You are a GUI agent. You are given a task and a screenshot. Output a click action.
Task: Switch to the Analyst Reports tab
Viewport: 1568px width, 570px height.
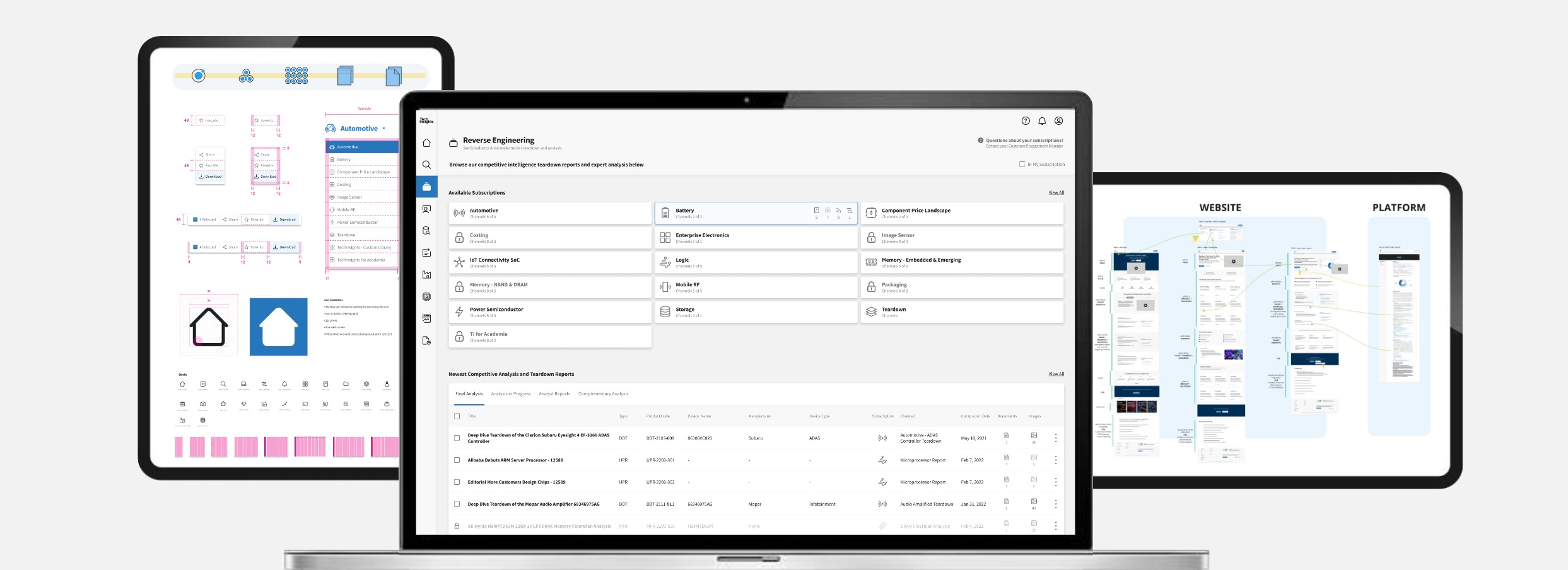point(554,394)
